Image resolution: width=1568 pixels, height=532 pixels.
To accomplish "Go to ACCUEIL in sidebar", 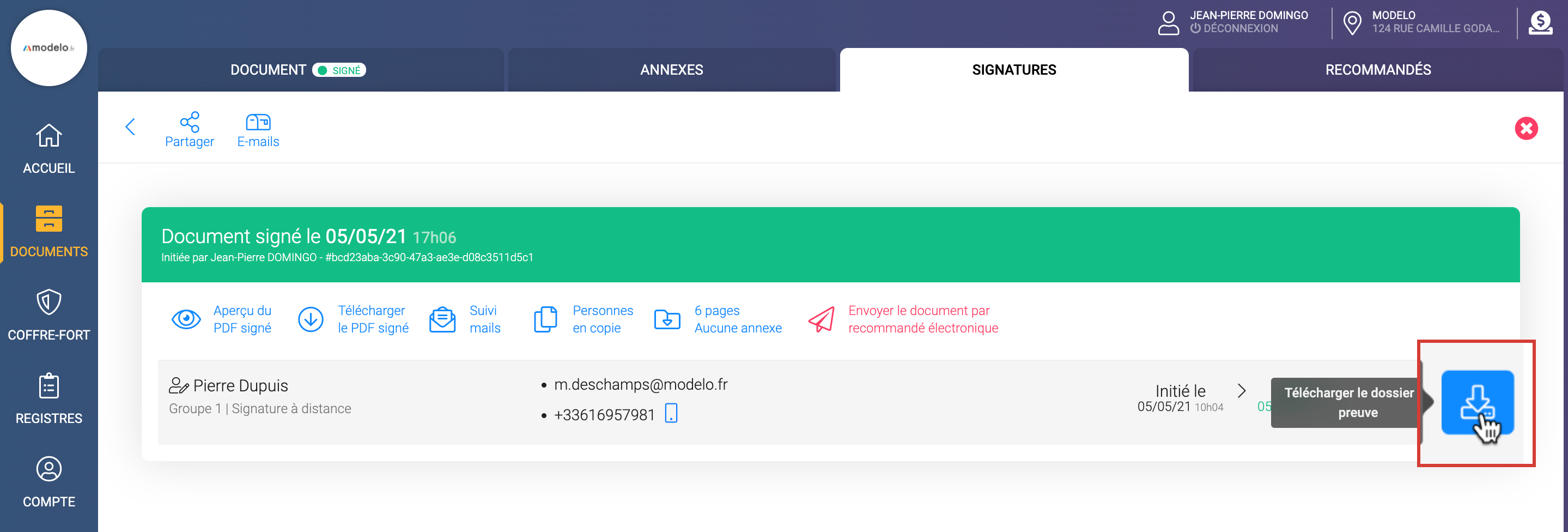I will click(x=48, y=148).
